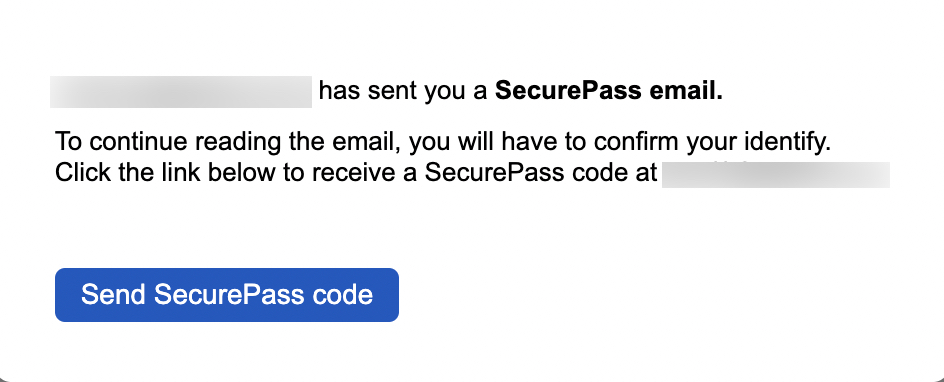Click the Send SecurePass code button

[x=226, y=295]
